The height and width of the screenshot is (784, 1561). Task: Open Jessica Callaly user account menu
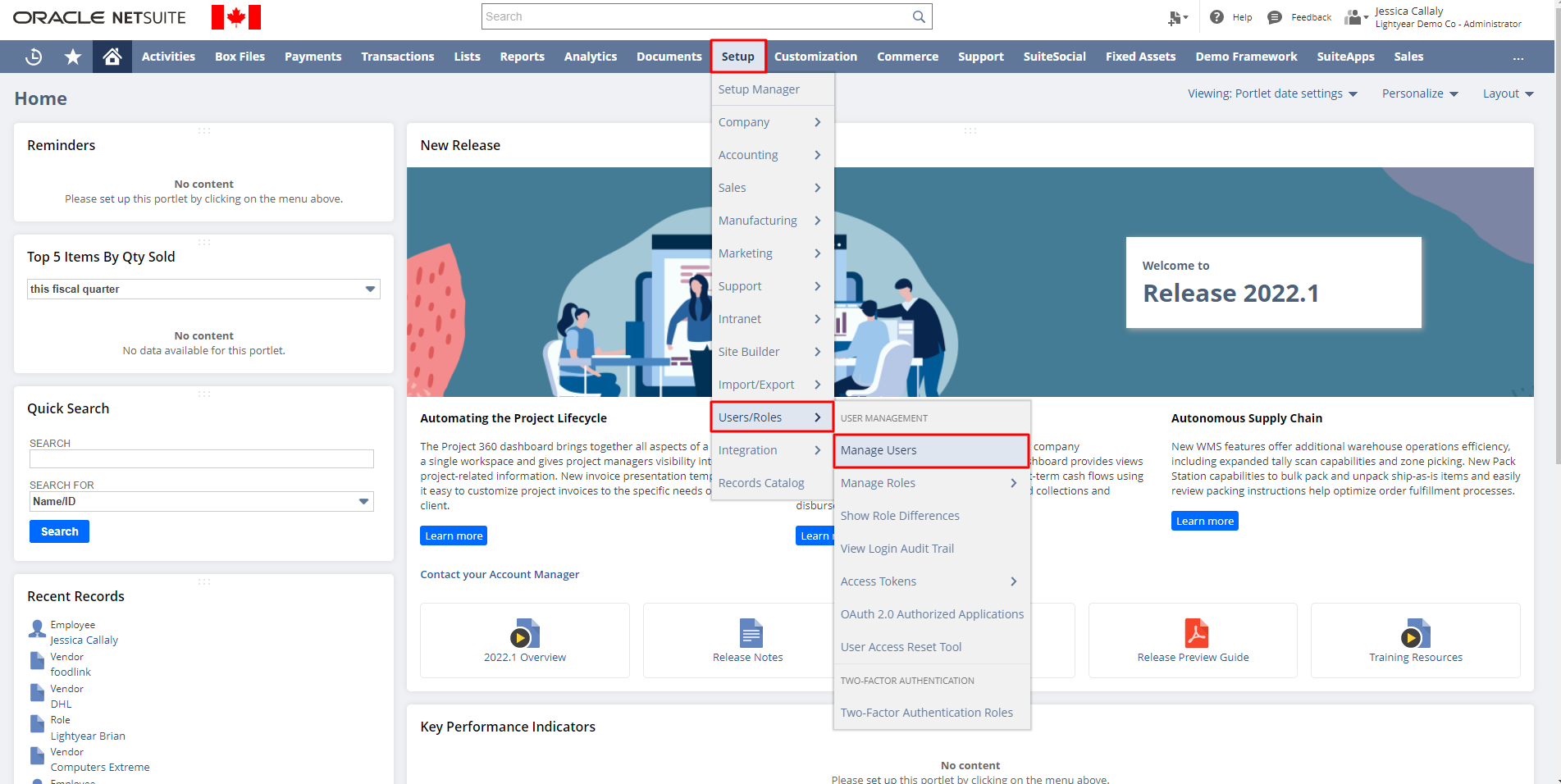(x=1448, y=17)
